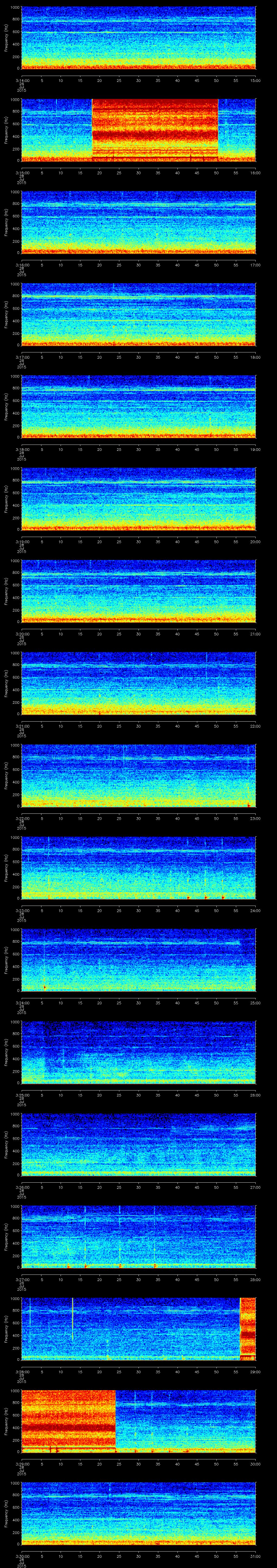Open the spectrogram panel starting at 3:19:00

click(x=138, y=499)
